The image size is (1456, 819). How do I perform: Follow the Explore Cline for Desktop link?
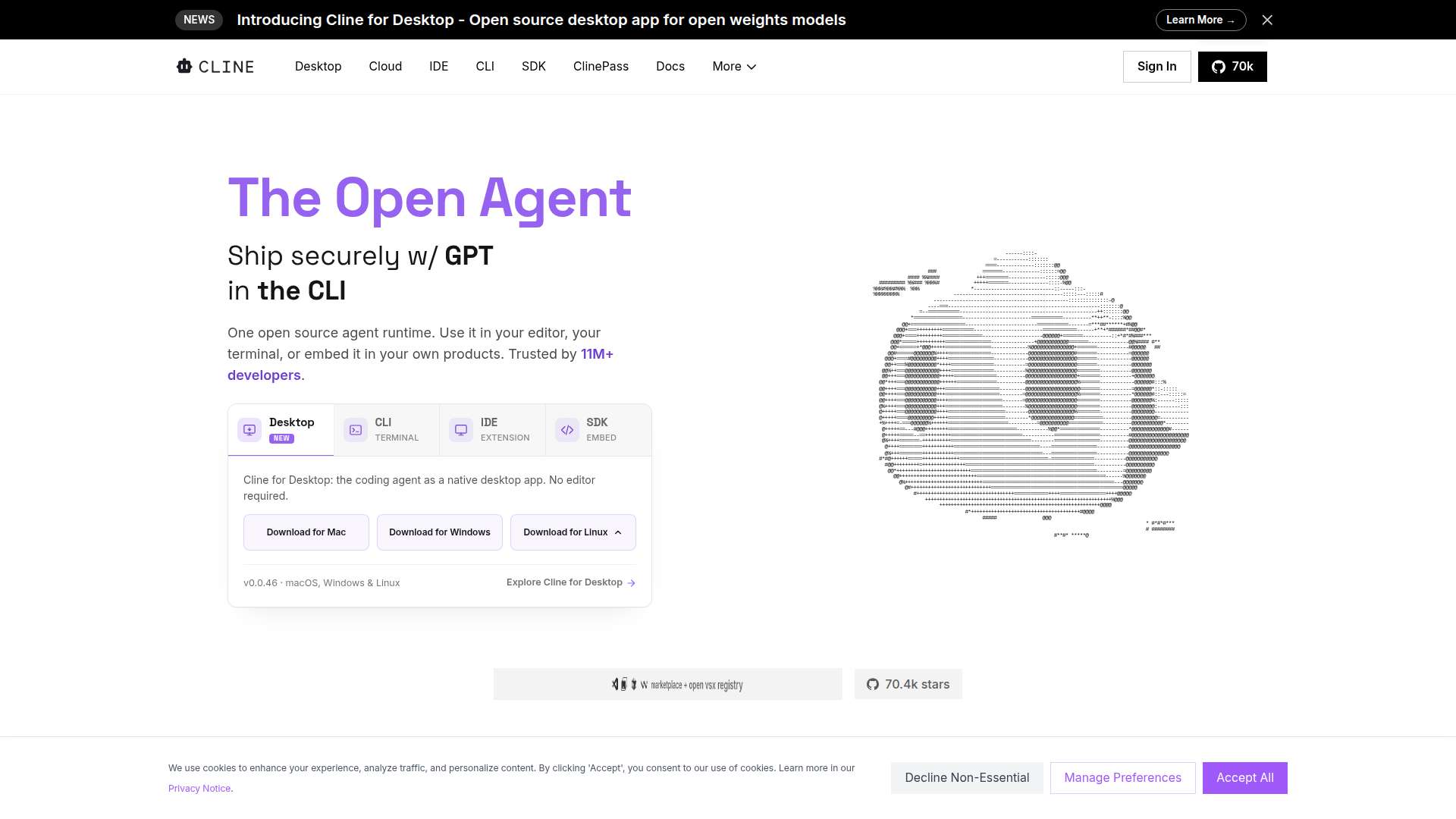click(x=571, y=582)
